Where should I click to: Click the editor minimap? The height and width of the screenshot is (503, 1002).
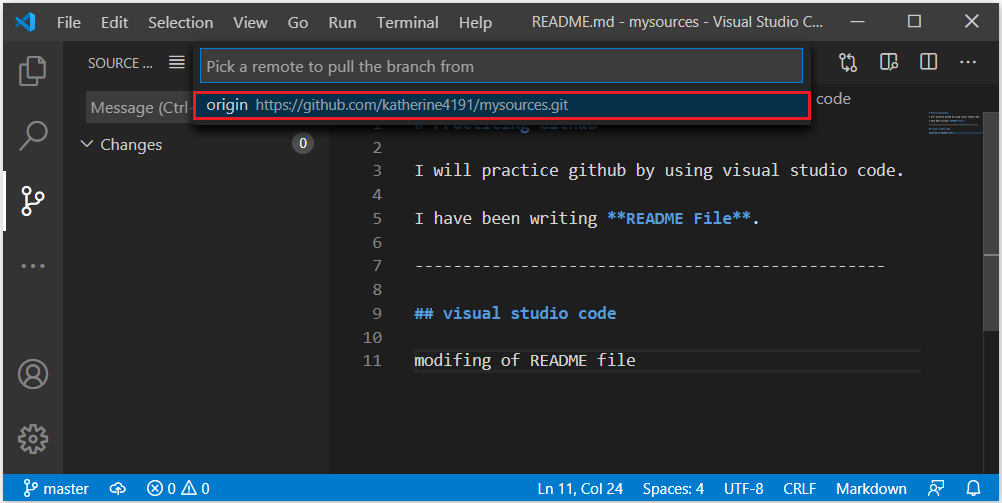click(x=955, y=123)
